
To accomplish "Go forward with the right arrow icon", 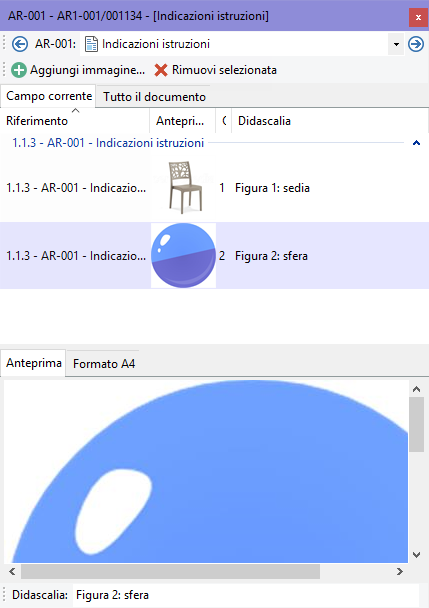I will [x=416, y=44].
